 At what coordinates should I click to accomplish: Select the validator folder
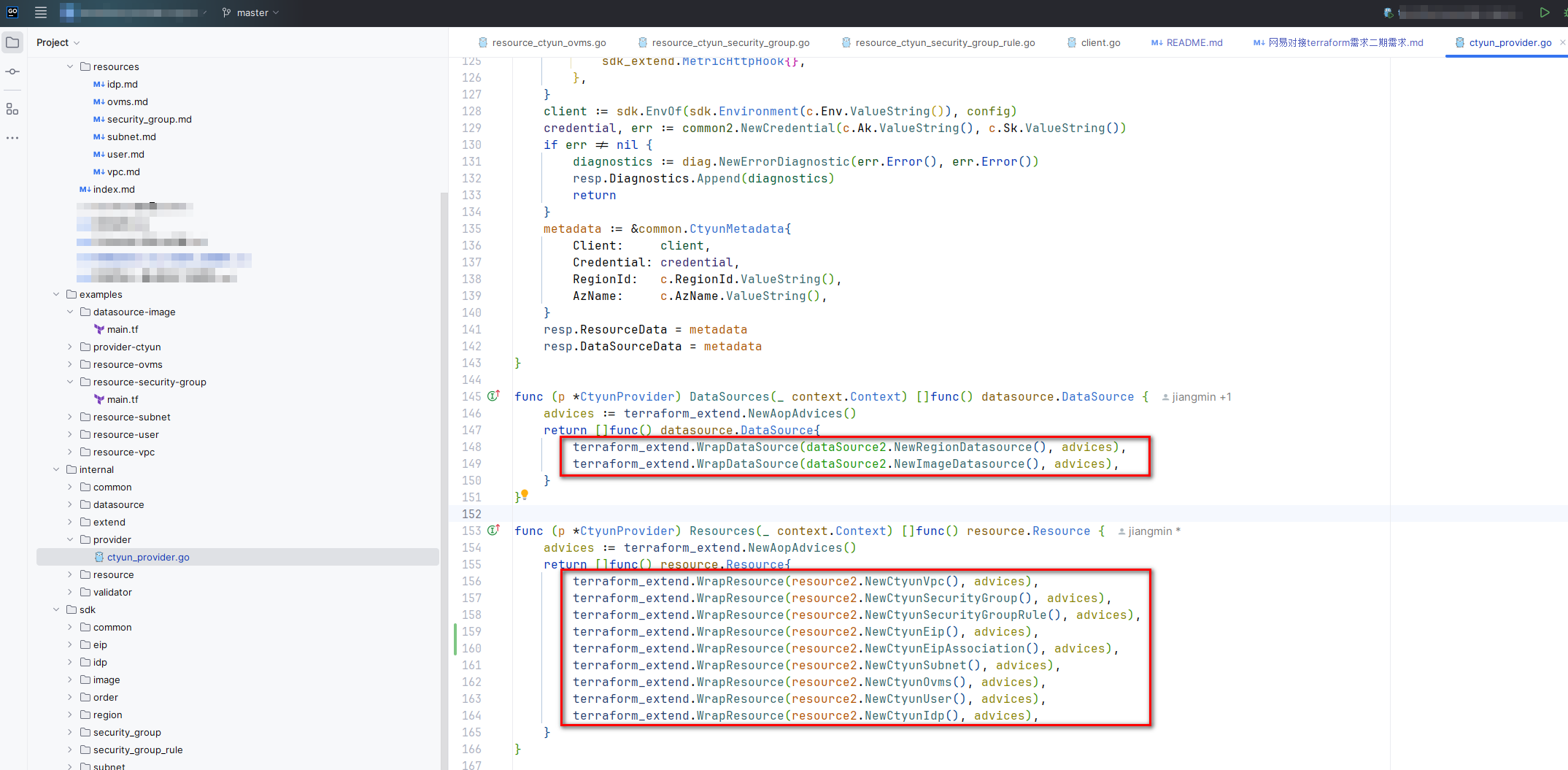point(112,592)
